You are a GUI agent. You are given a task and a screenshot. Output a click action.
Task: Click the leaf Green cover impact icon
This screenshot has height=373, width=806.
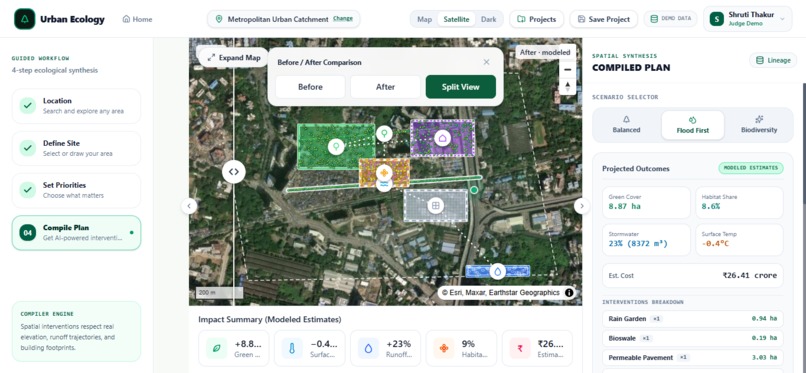(x=217, y=348)
